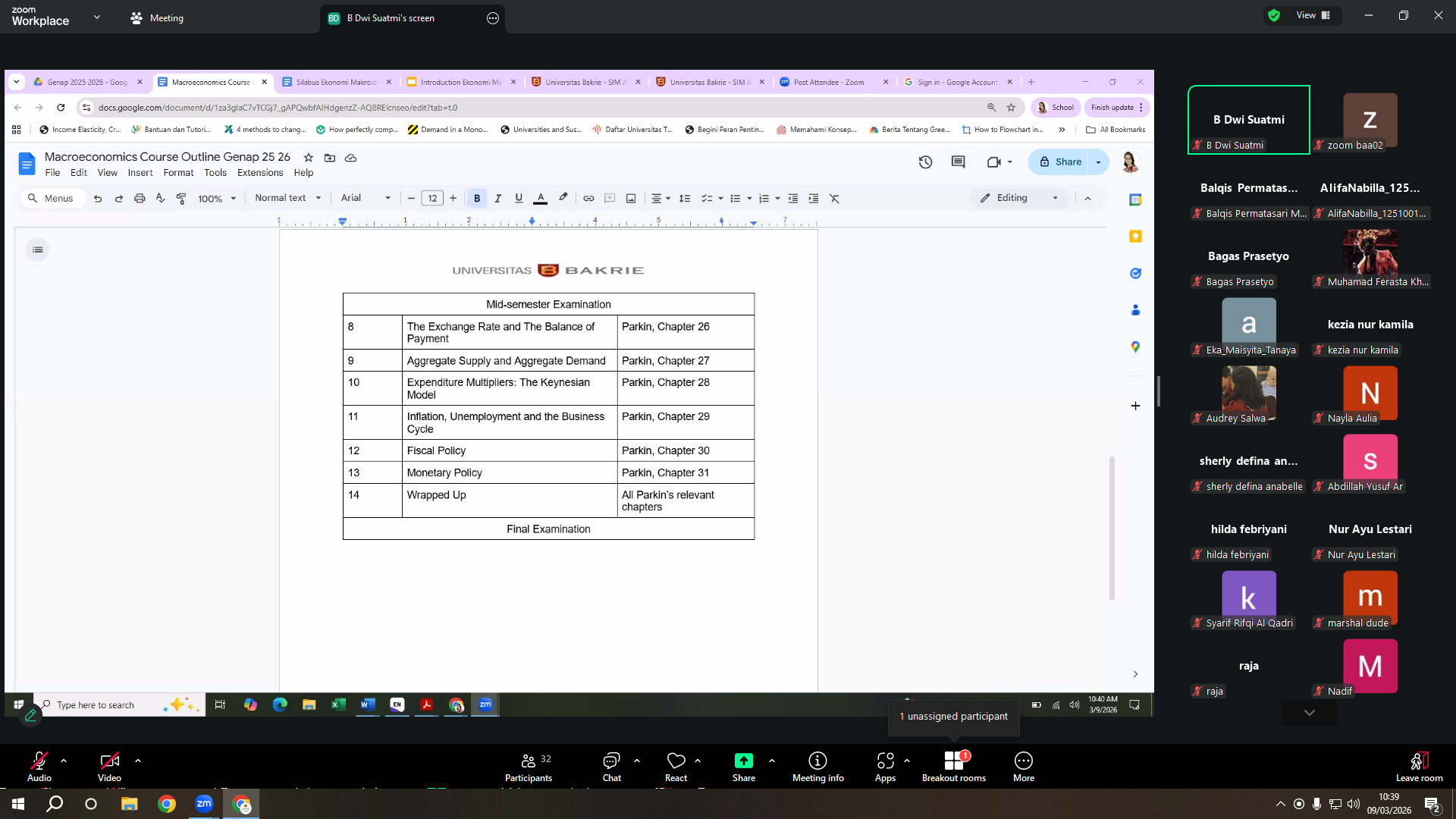Screen dimensions: 1456x819
Task: Open the Meeting tab in Zoom Workplace
Action: [x=157, y=17]
